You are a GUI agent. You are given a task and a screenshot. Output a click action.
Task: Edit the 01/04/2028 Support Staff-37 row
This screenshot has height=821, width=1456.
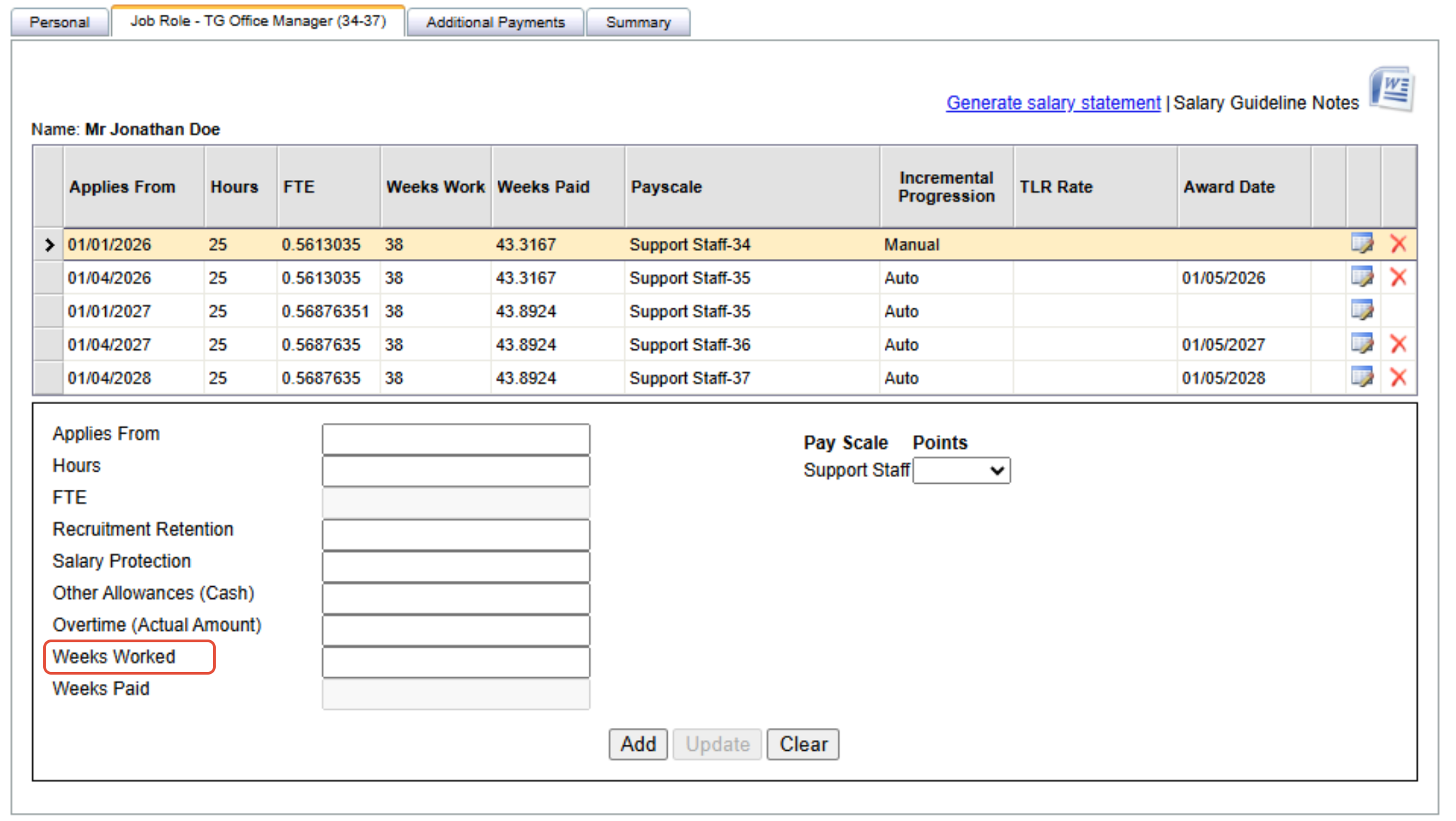(1362, 377)
